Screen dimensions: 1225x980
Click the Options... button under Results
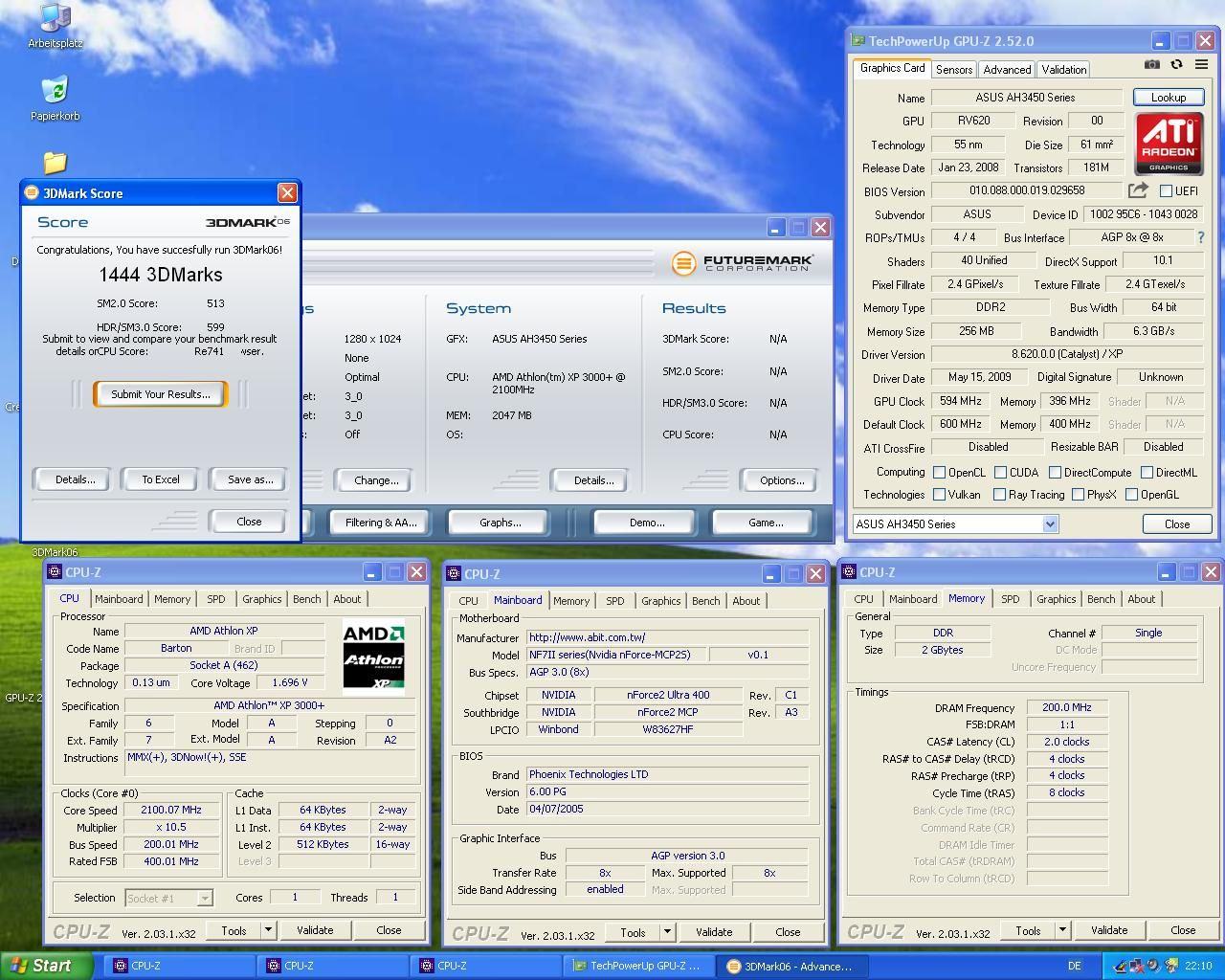pos(782,480)
